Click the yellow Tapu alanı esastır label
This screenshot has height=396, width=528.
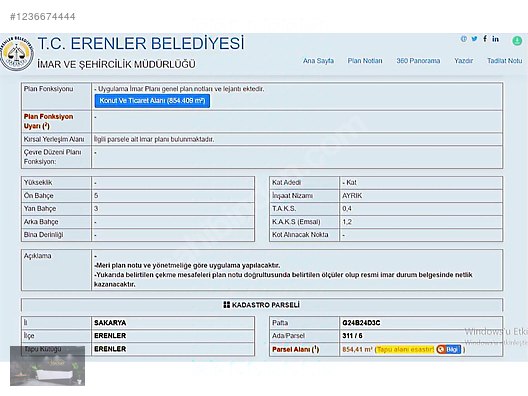(x=405, y=350)
